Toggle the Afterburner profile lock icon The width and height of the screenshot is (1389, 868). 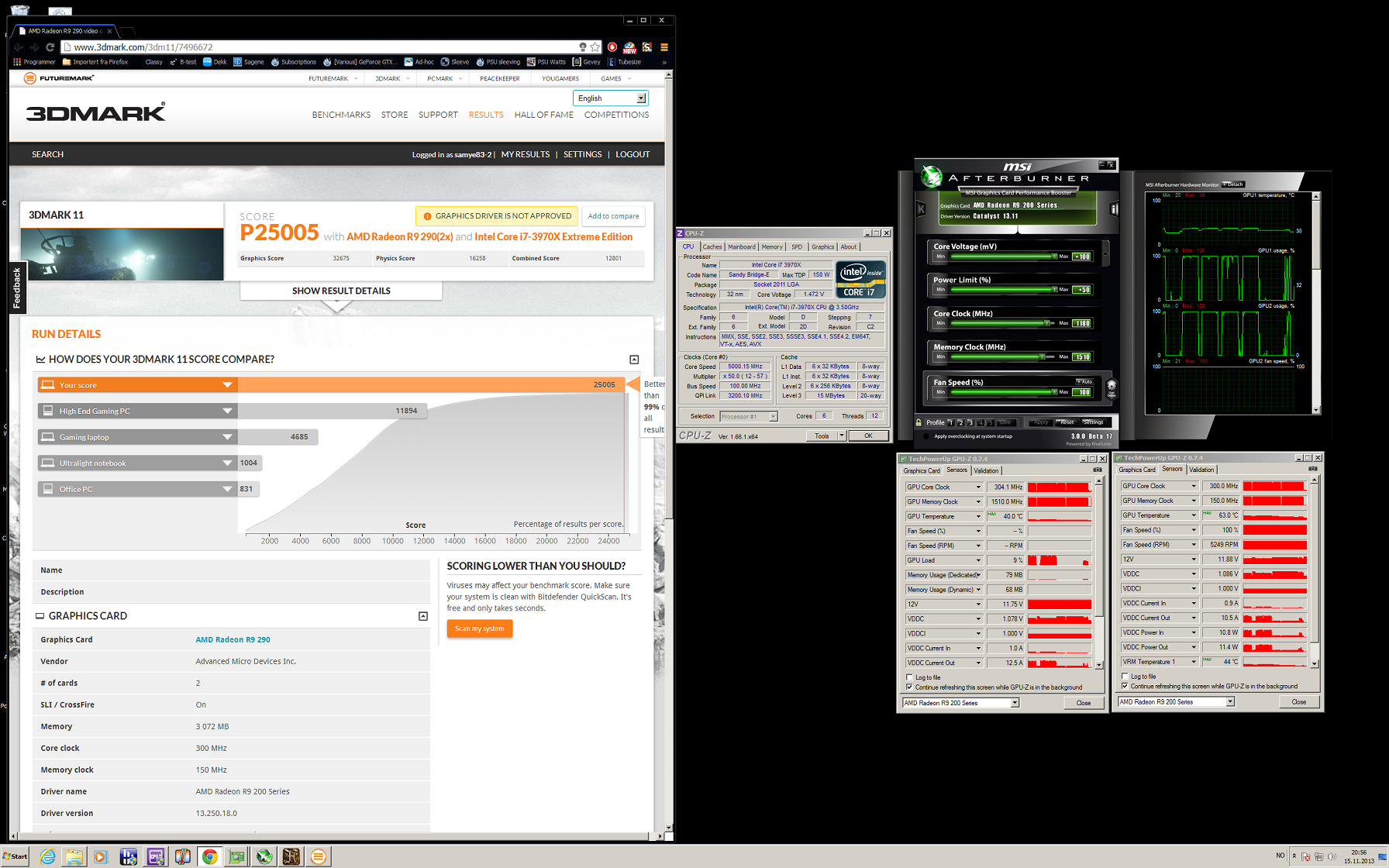tap(919, 422)
